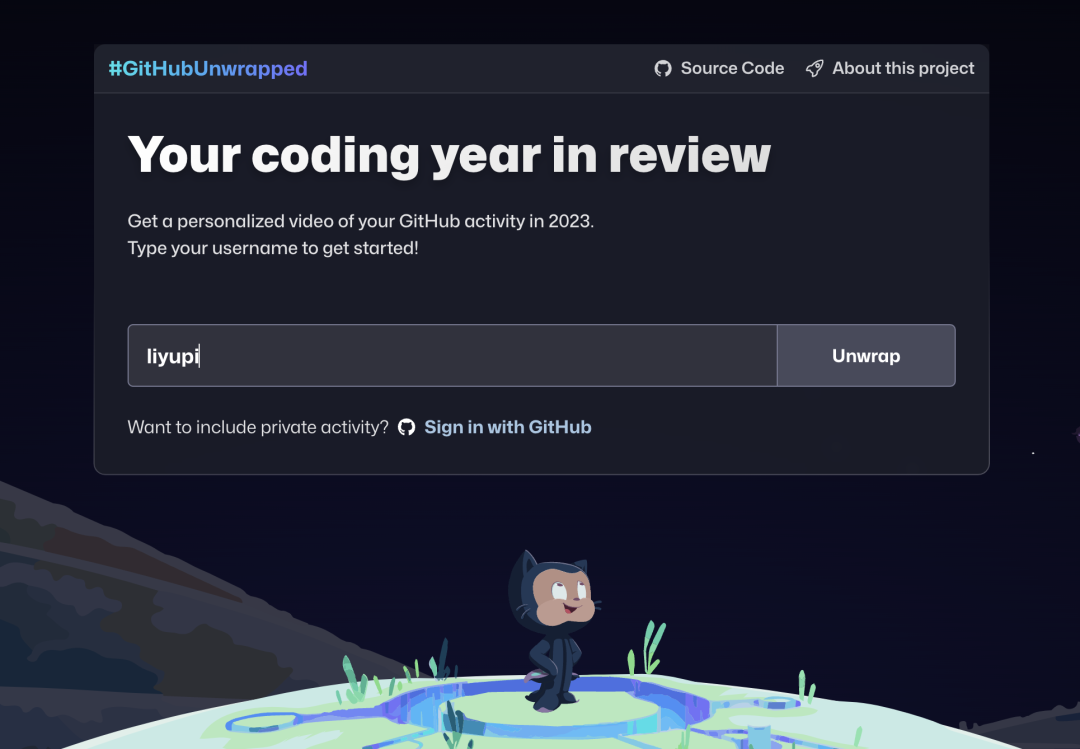
Task: Open About this project link
Action: tap(903, 68)
